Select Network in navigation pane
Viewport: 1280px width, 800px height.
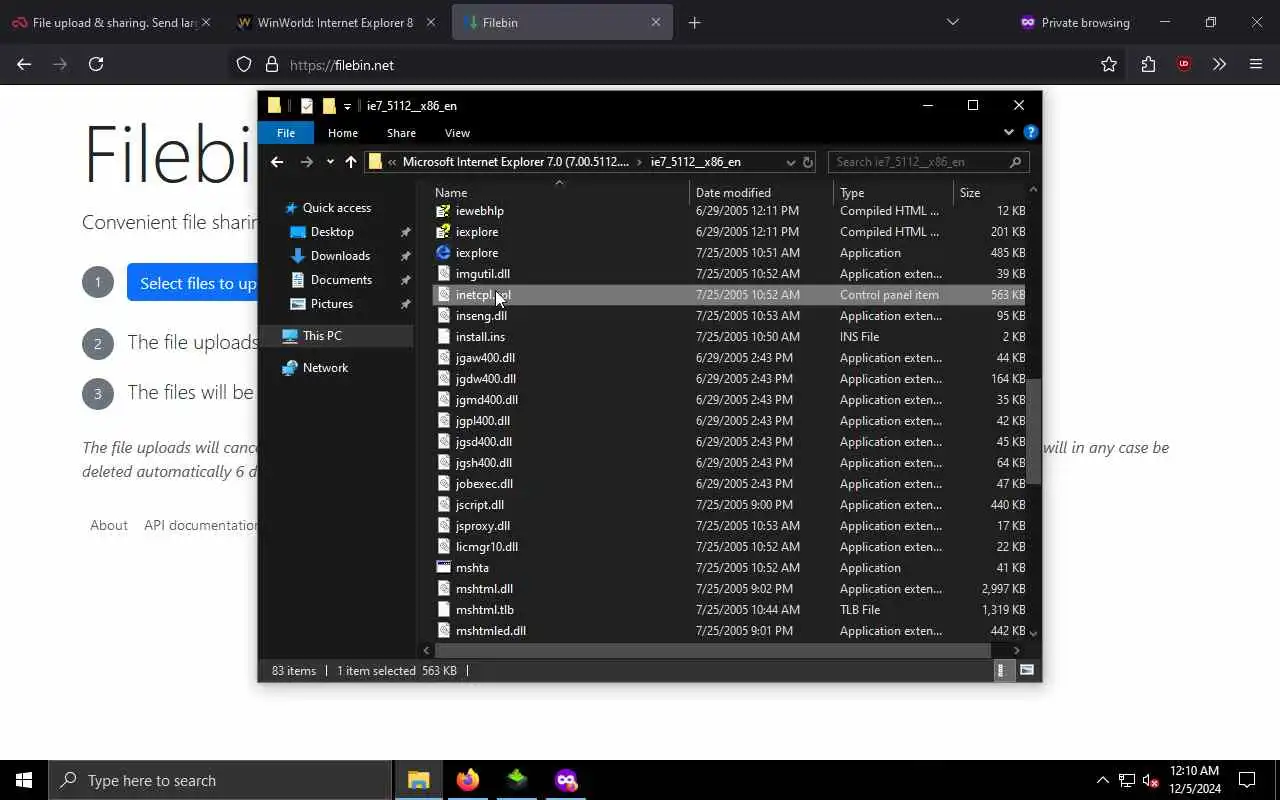325,368
